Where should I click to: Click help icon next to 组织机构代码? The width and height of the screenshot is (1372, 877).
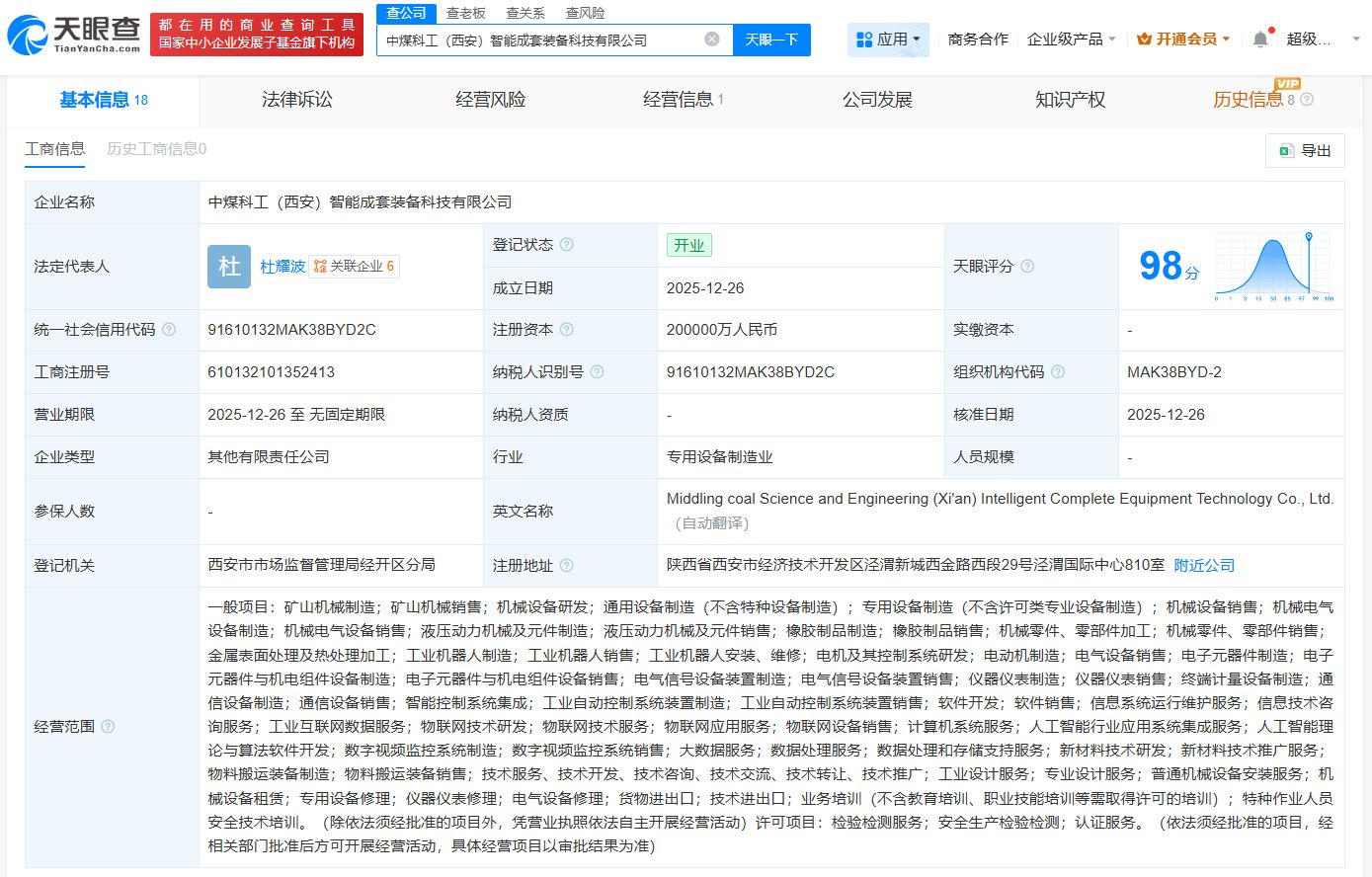tap(1058, 372)
